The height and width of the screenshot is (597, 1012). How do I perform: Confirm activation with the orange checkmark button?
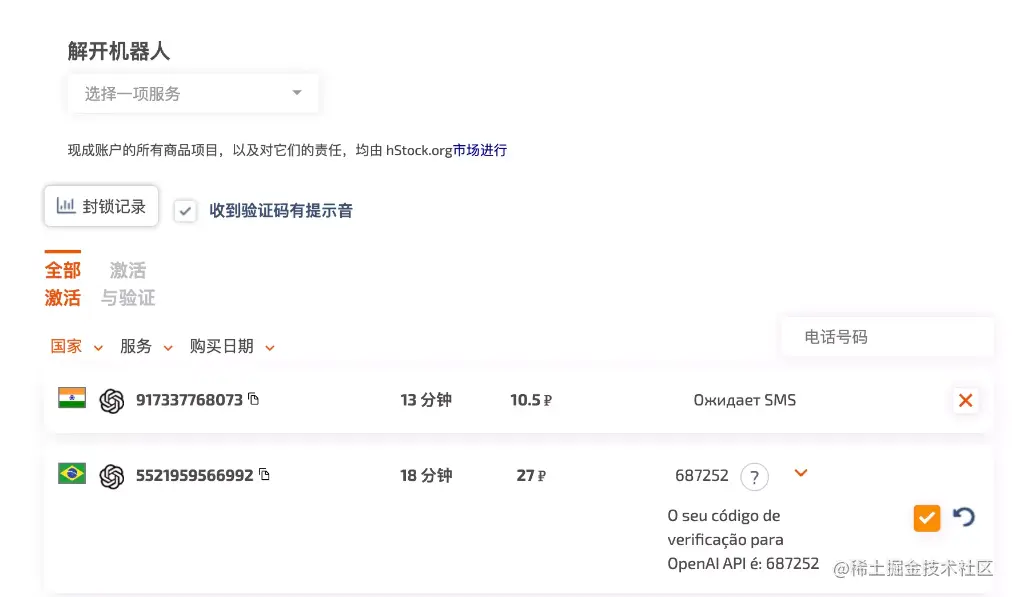click(927, 518)
